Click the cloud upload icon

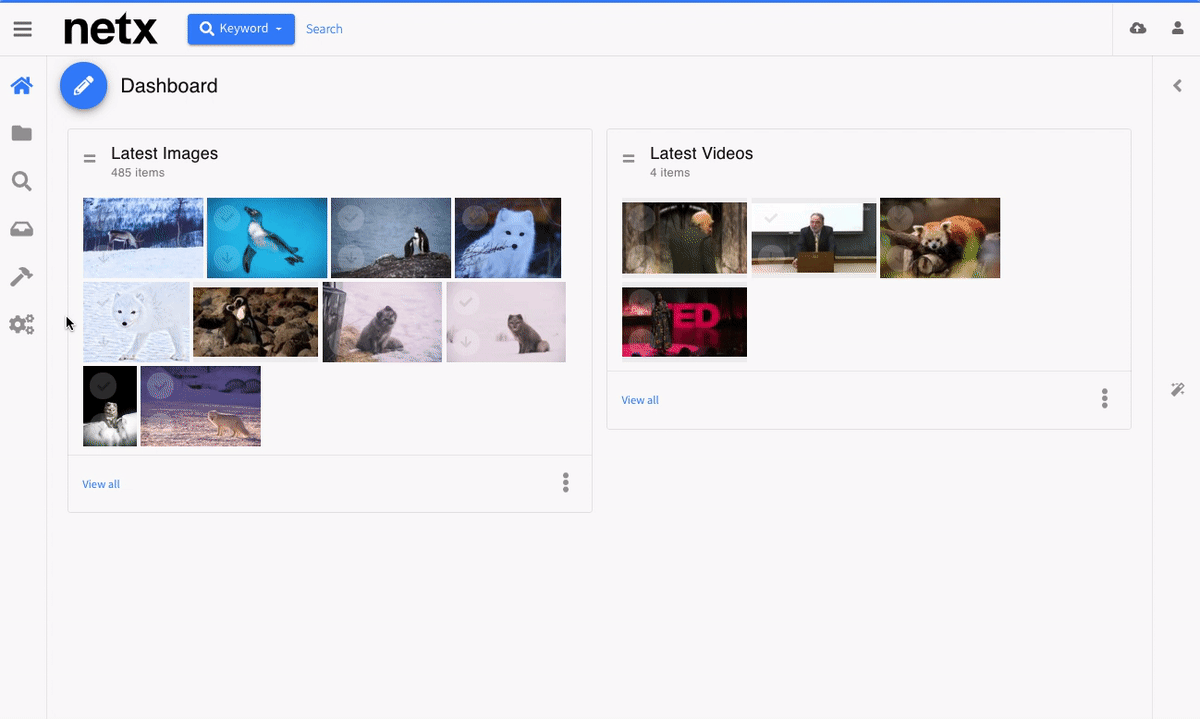point(1138,29)
